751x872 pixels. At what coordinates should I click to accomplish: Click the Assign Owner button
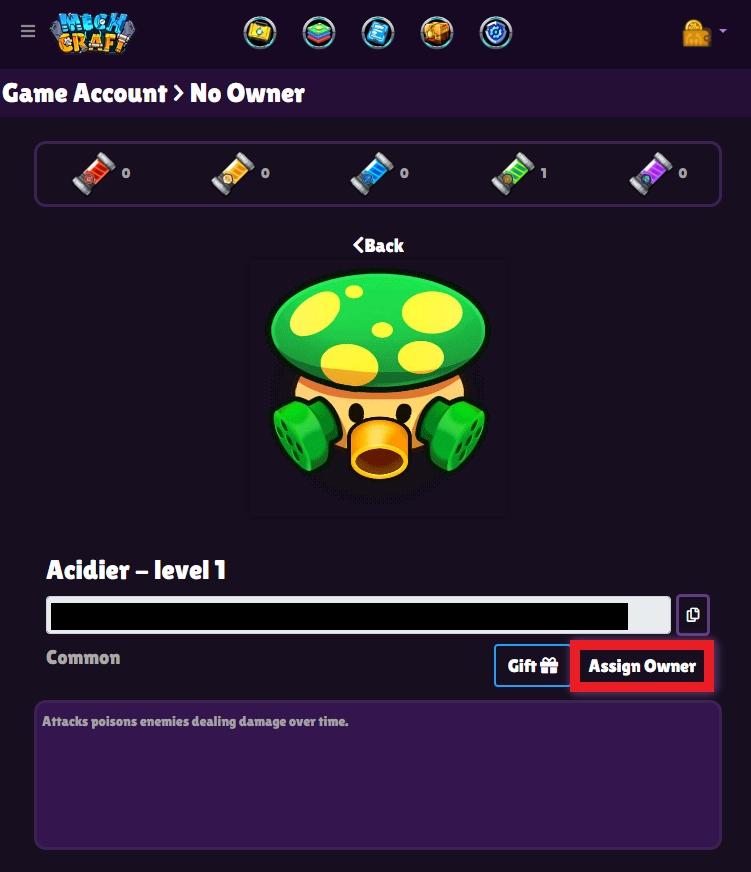(x=642, y=666)
